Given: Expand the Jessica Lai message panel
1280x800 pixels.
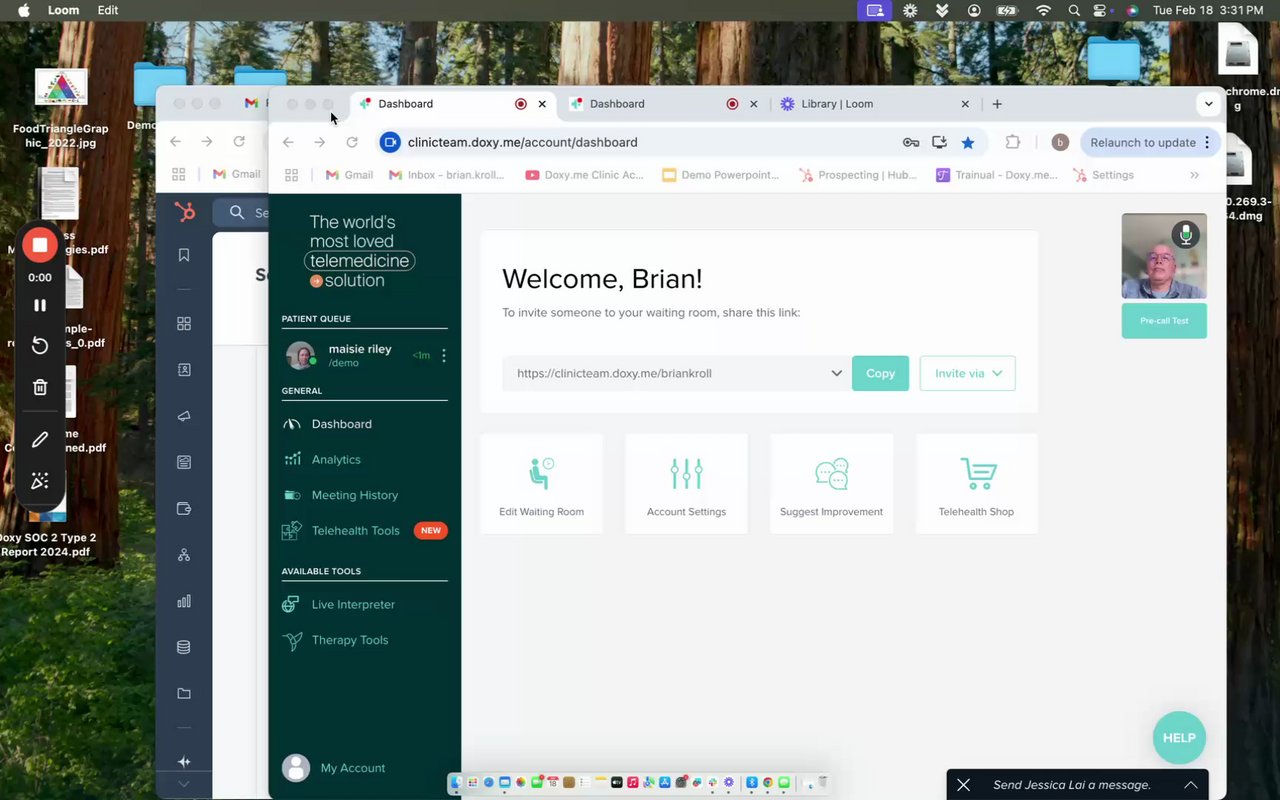Looking at the screenshot, I should coord(1191,785).
